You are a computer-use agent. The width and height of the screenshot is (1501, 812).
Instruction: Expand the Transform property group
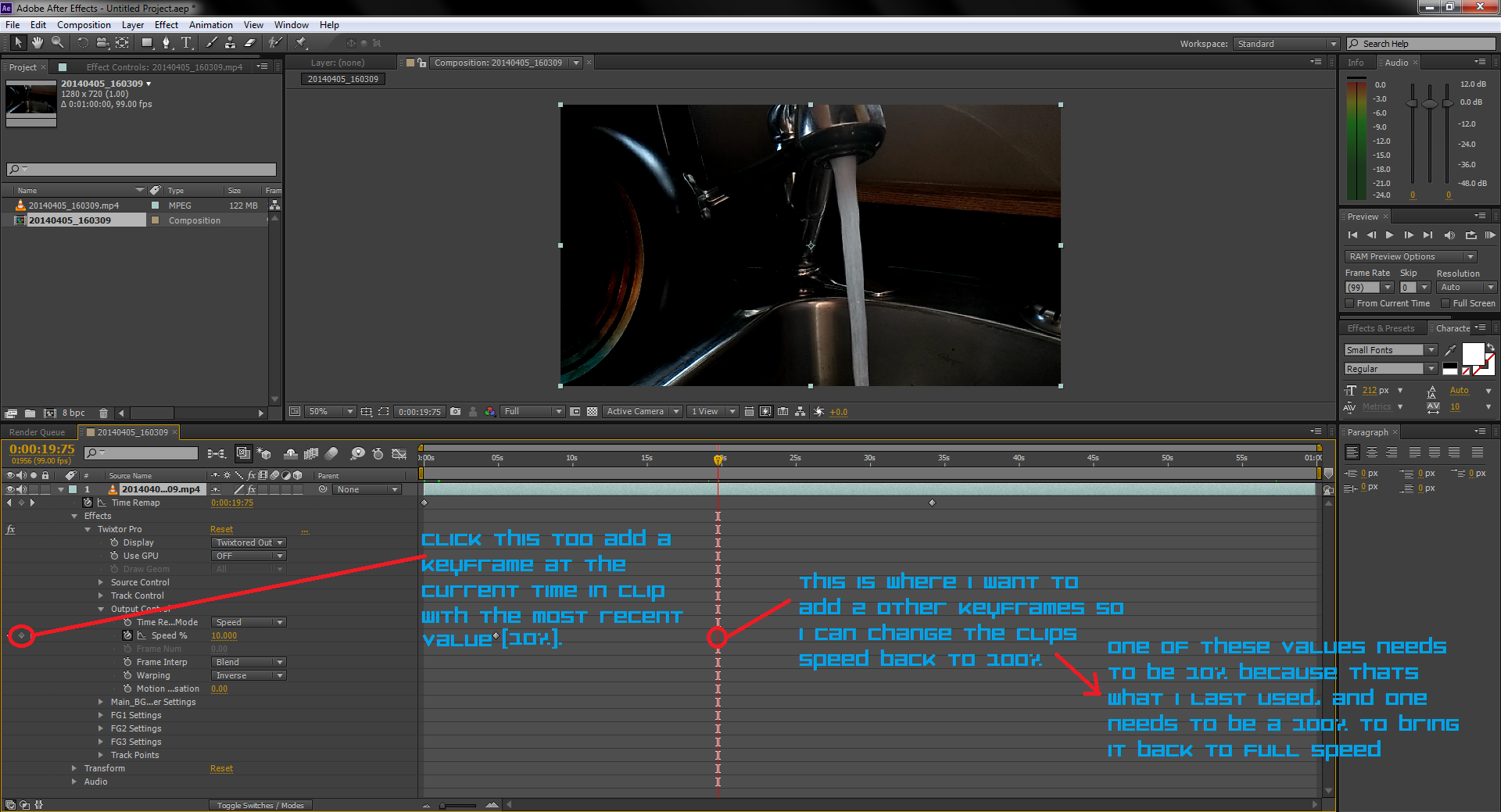pos(74,768)
